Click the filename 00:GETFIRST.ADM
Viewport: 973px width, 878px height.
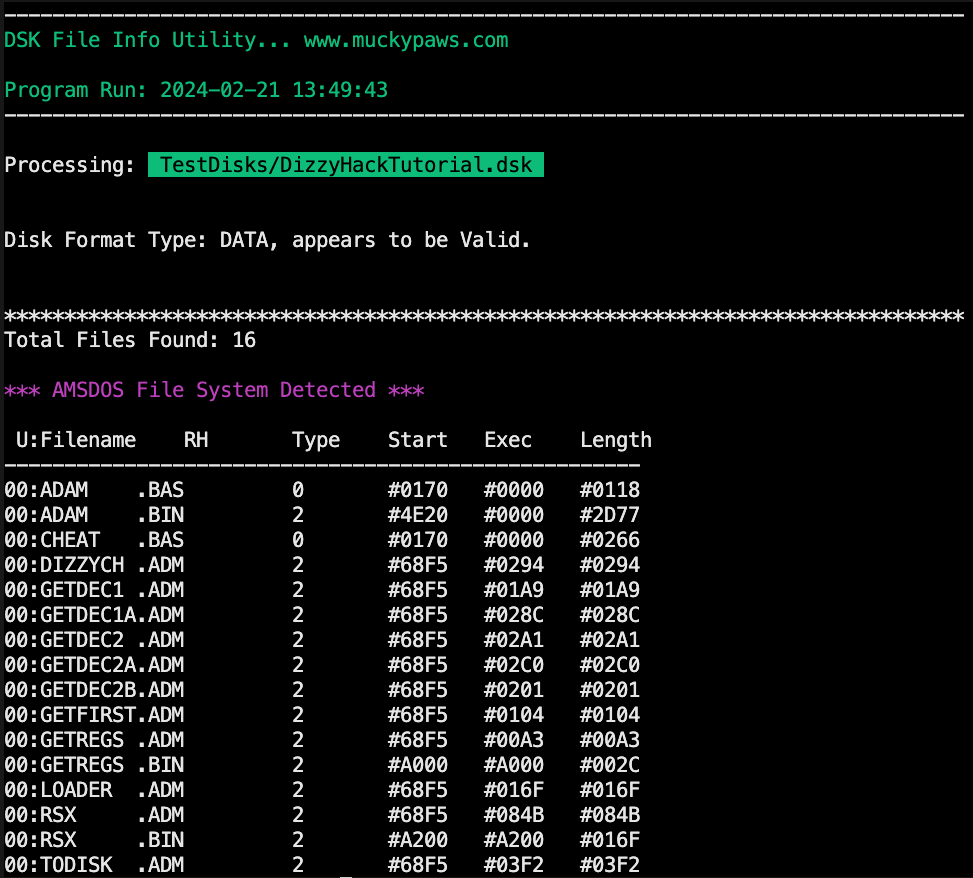pyautogui.click(x=94, y=715)
